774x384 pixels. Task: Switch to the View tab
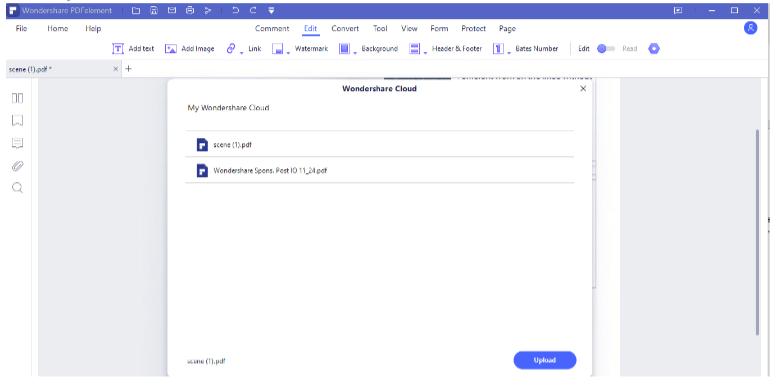pos(409,29)
